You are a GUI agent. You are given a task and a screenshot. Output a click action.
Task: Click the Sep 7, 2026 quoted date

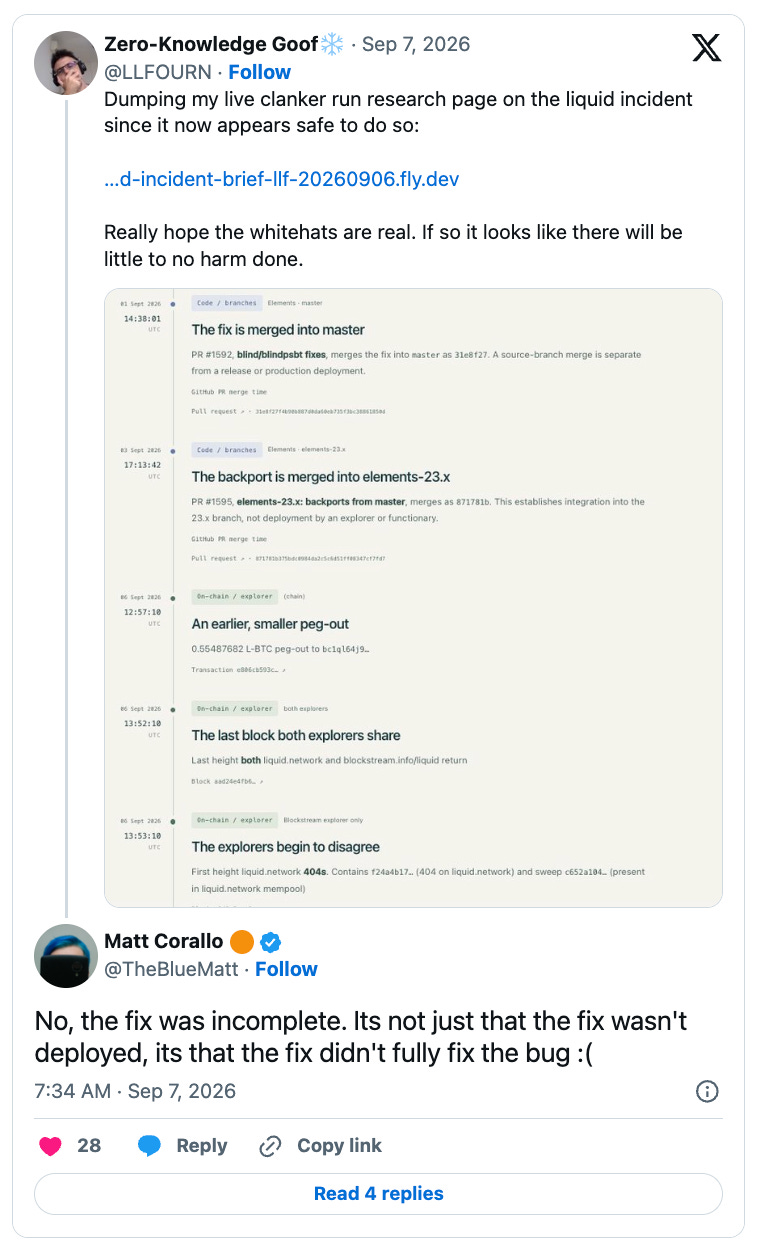416,45
